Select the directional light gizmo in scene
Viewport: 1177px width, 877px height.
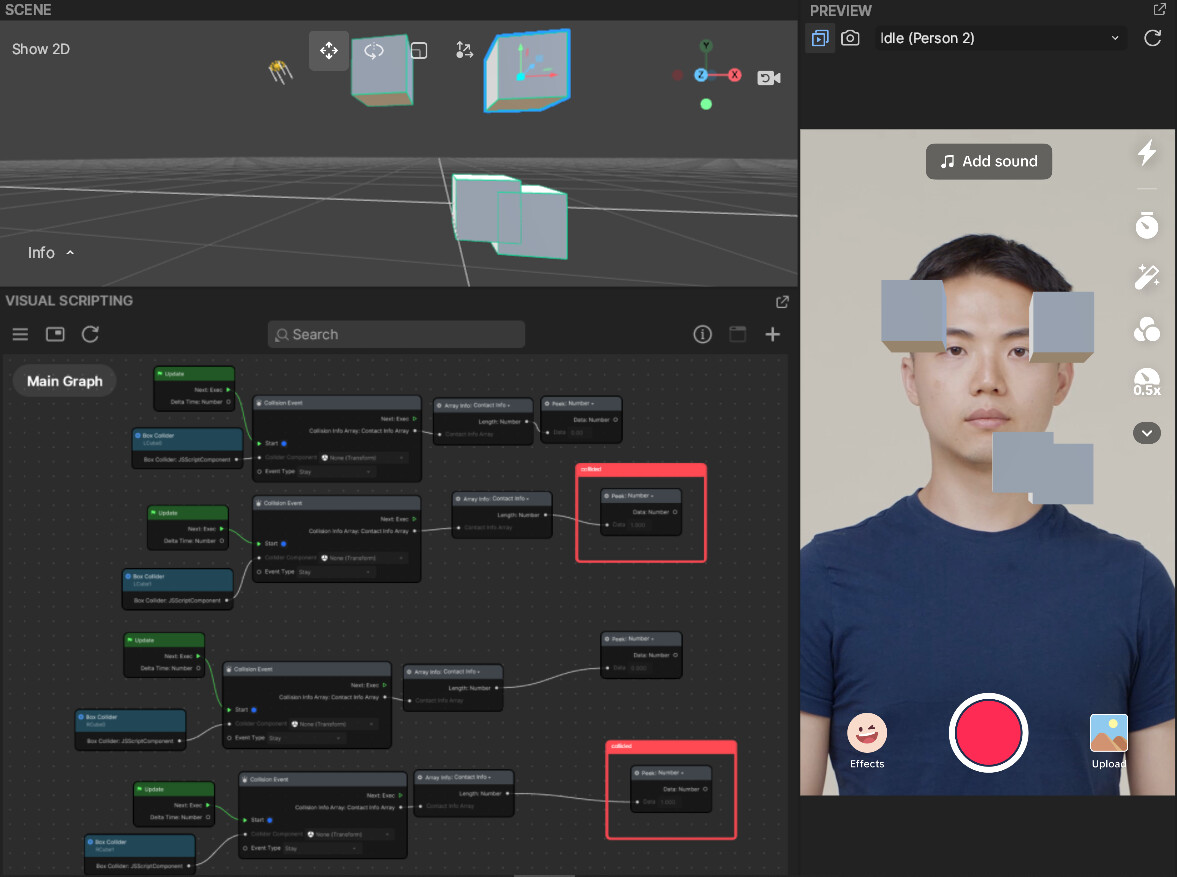tap(280, 71)
